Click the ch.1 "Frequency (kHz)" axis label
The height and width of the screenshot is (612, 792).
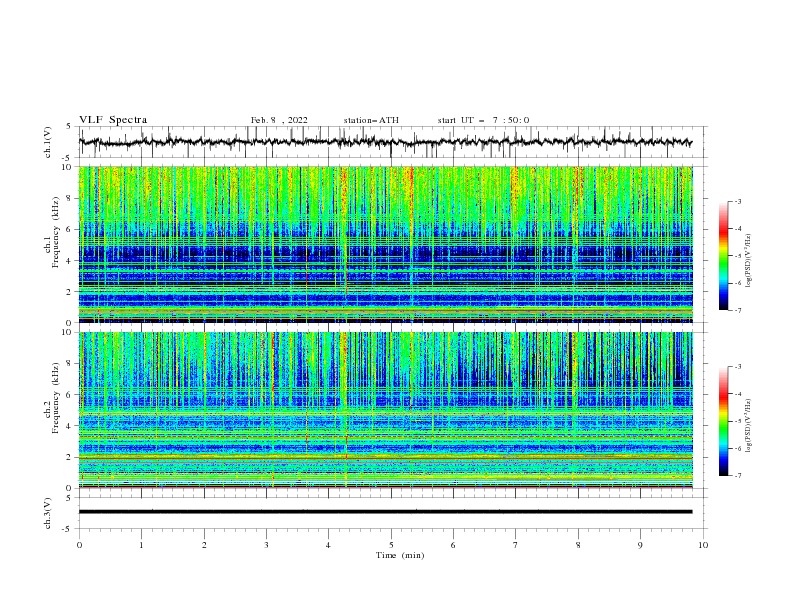(x=55, y=233)
